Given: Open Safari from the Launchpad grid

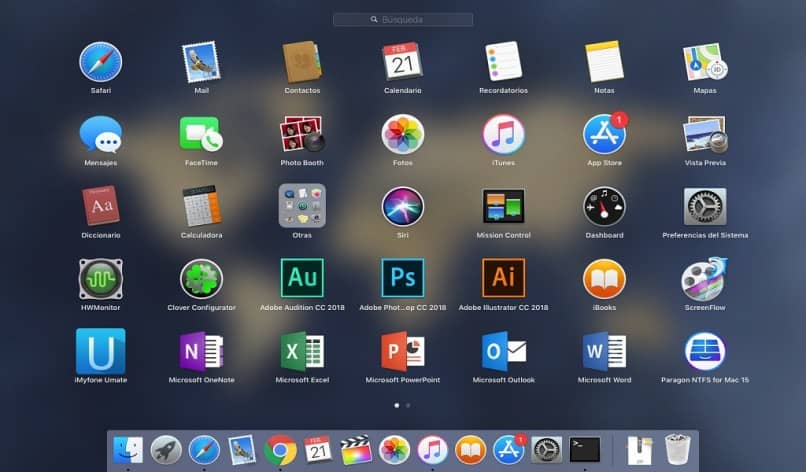Looking at the screenshot, I should pos(101,62).
